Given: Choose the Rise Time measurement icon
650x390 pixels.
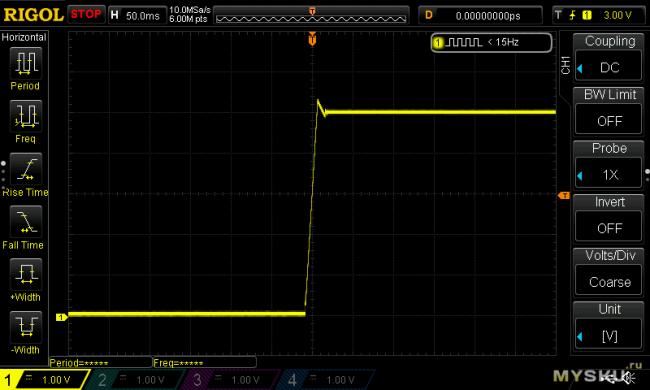Looking at the screenshot, I should tap(26, 169).
